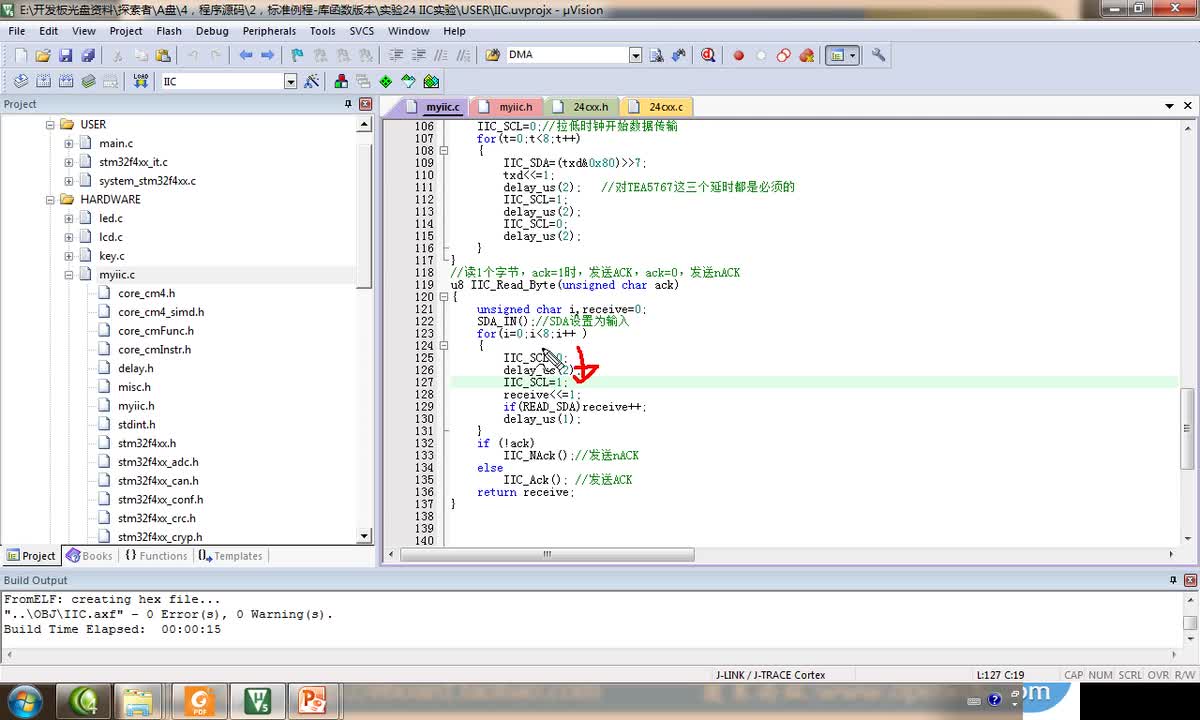The image size is (1200, 720).
Task: Fold the code block at line 120
Action: (444, 297)
